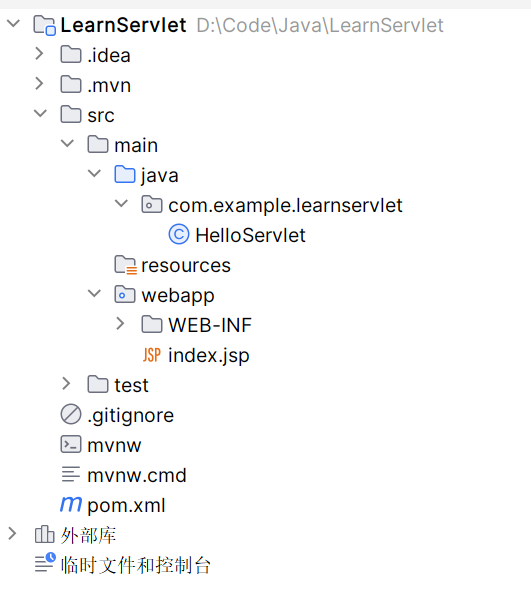Click the com.example.learnservlet package icon
Viewport: 531px width, 589px height.
tap(152, 205)
